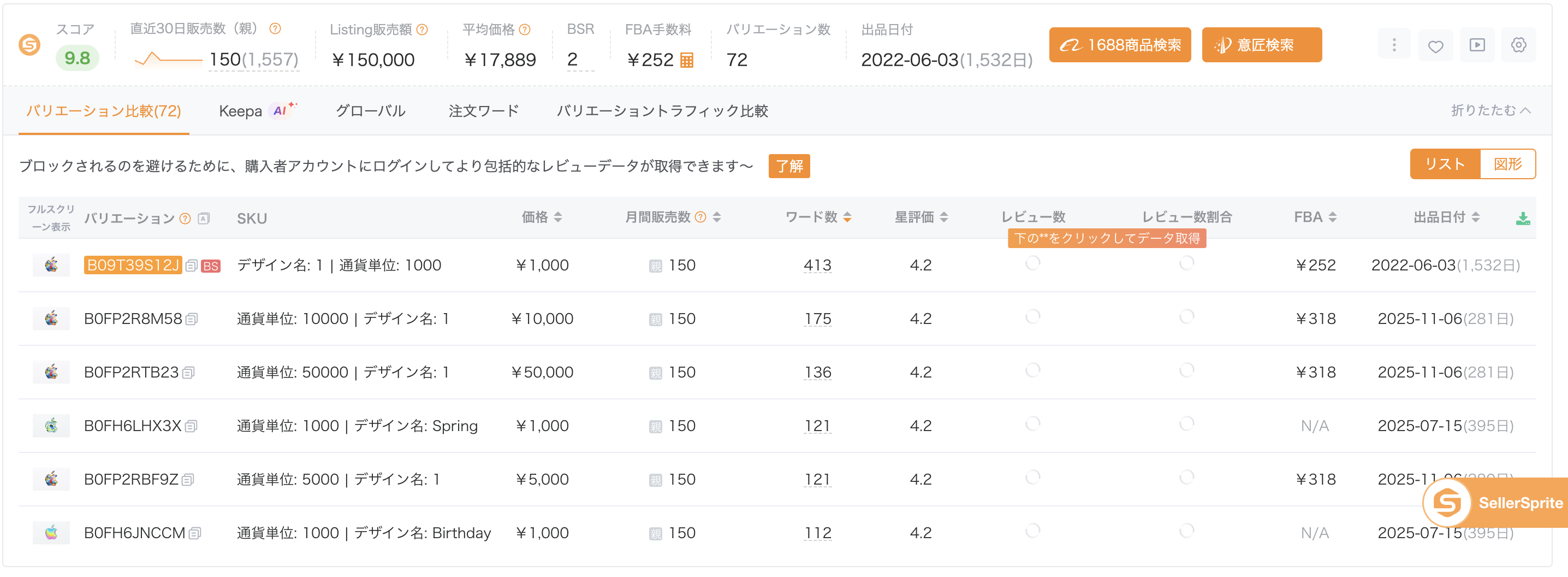Copy ASIN B0FH6LHX3X with copy icon

191,427
